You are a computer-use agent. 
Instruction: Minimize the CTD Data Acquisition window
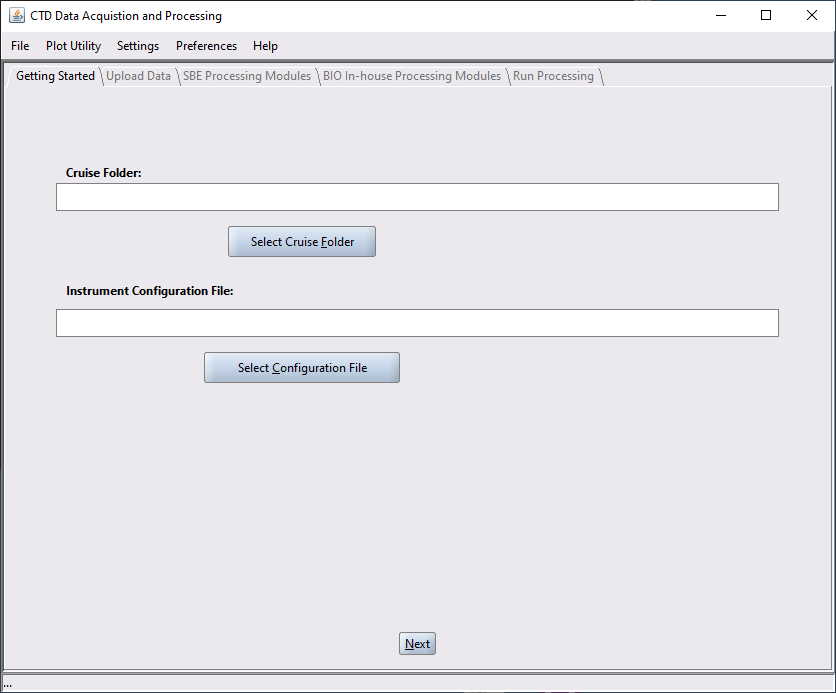pyautogui.click(x=721, y=15)
